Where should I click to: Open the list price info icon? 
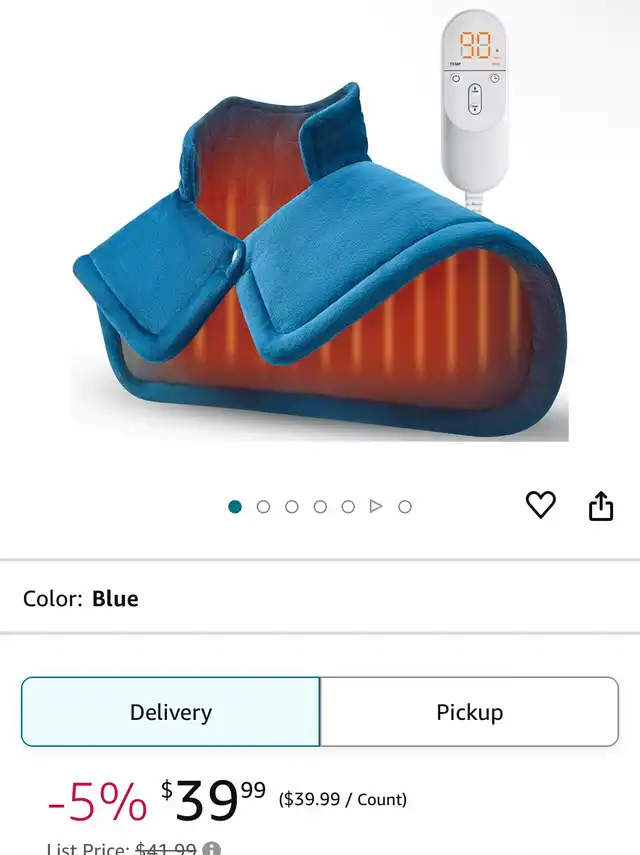click(212, 850)
